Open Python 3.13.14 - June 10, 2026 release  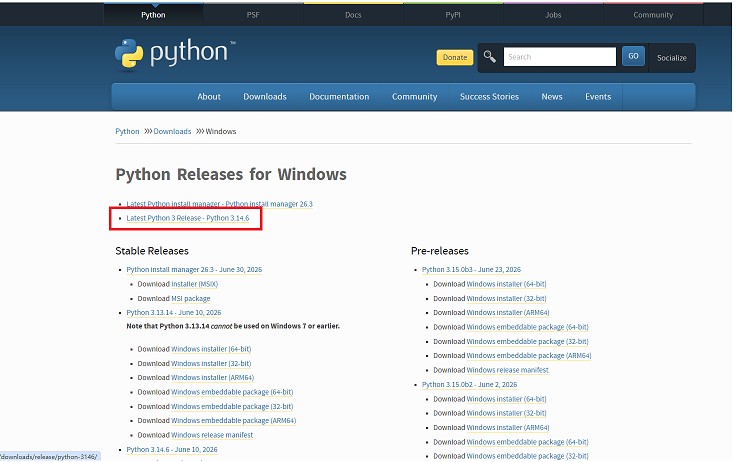[x=174, y=313]
